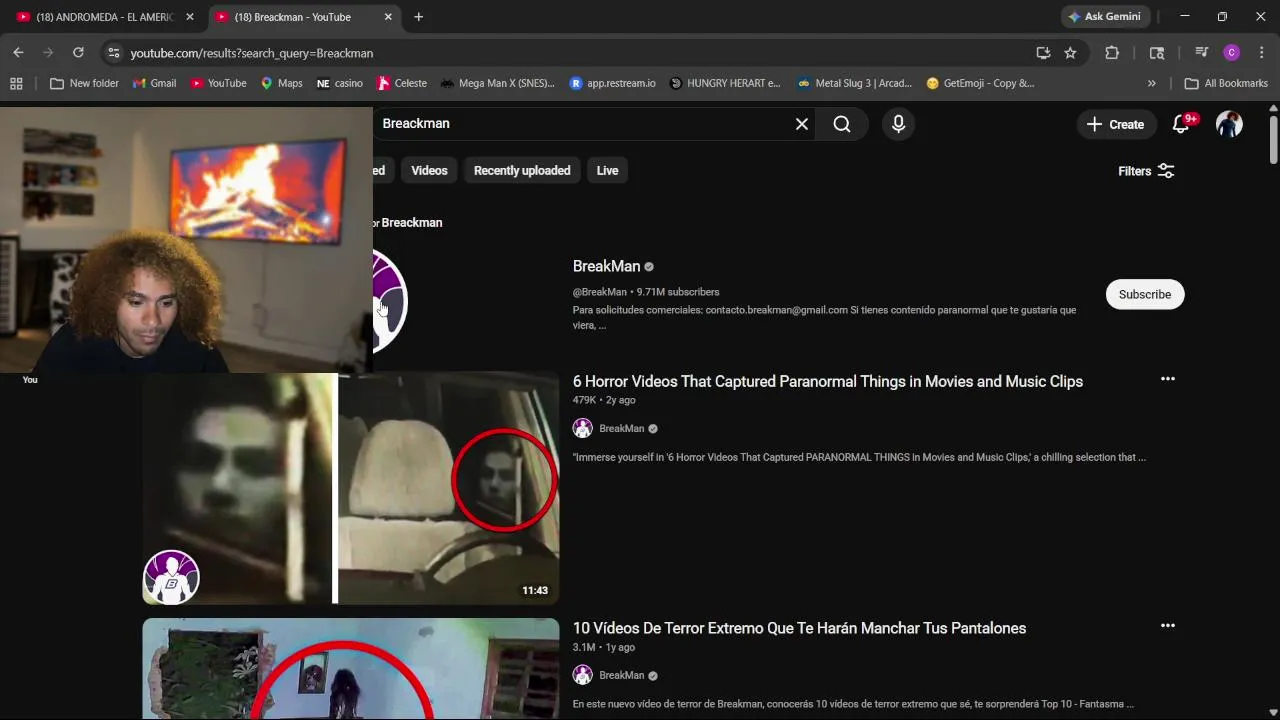This screenshot has width=1280, height=720.
Task: Open Chrome three-dot menu
Action: pos(1262,53)
